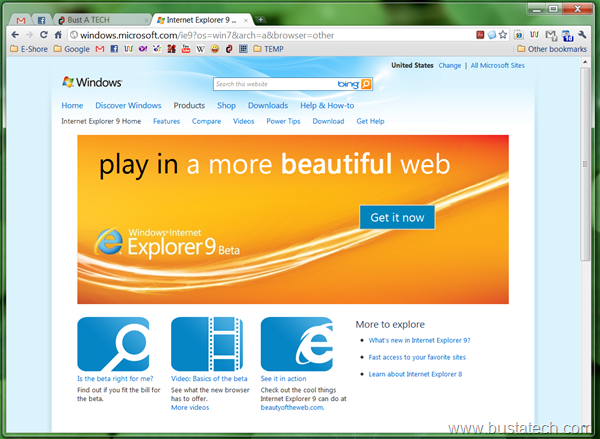Open the calendar extension icon showing 10
The width and height of the screenshot is (600, 439).
click(x=567, y=36)
